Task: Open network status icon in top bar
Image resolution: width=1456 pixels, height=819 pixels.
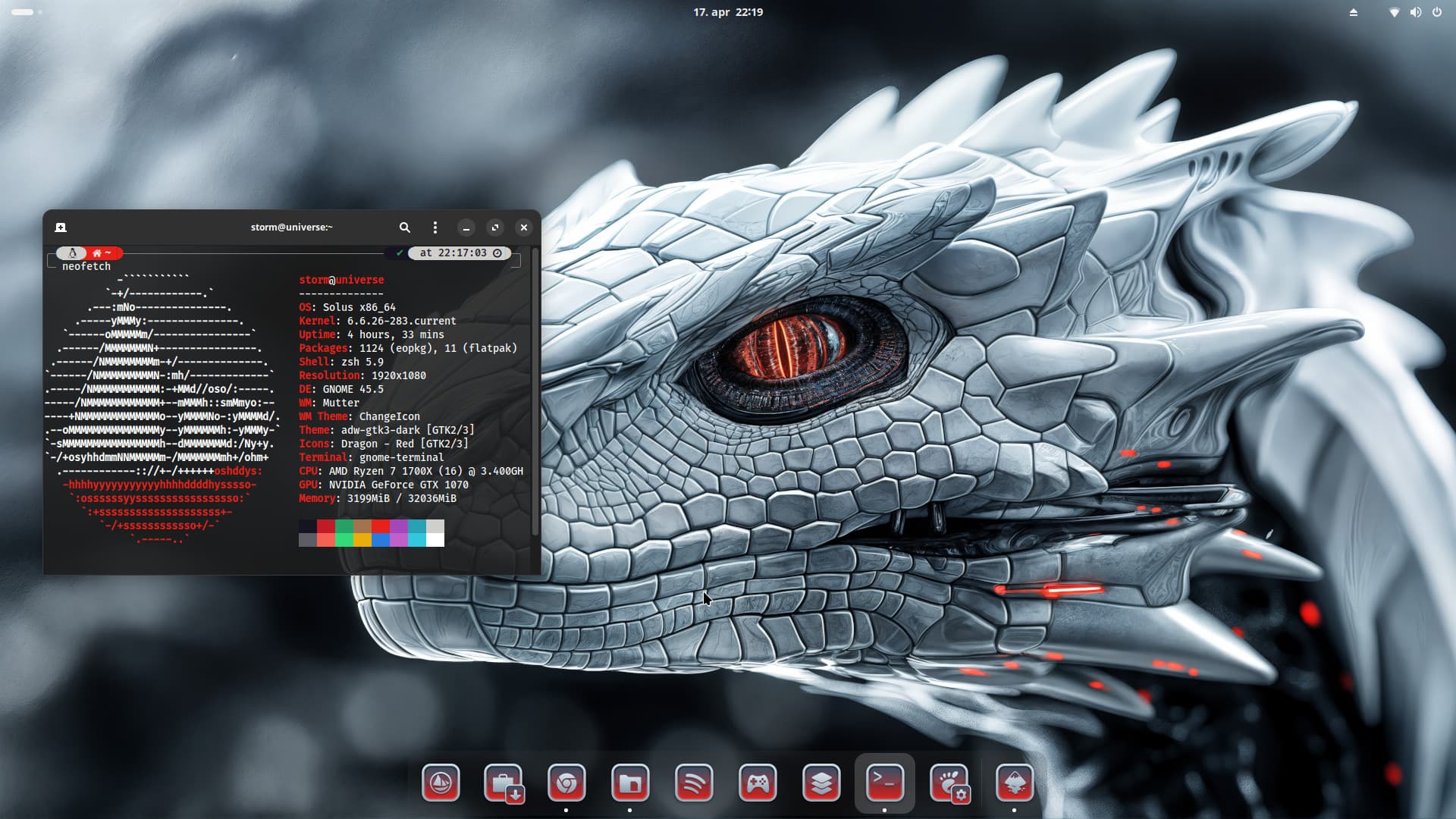Action: 1394,12
